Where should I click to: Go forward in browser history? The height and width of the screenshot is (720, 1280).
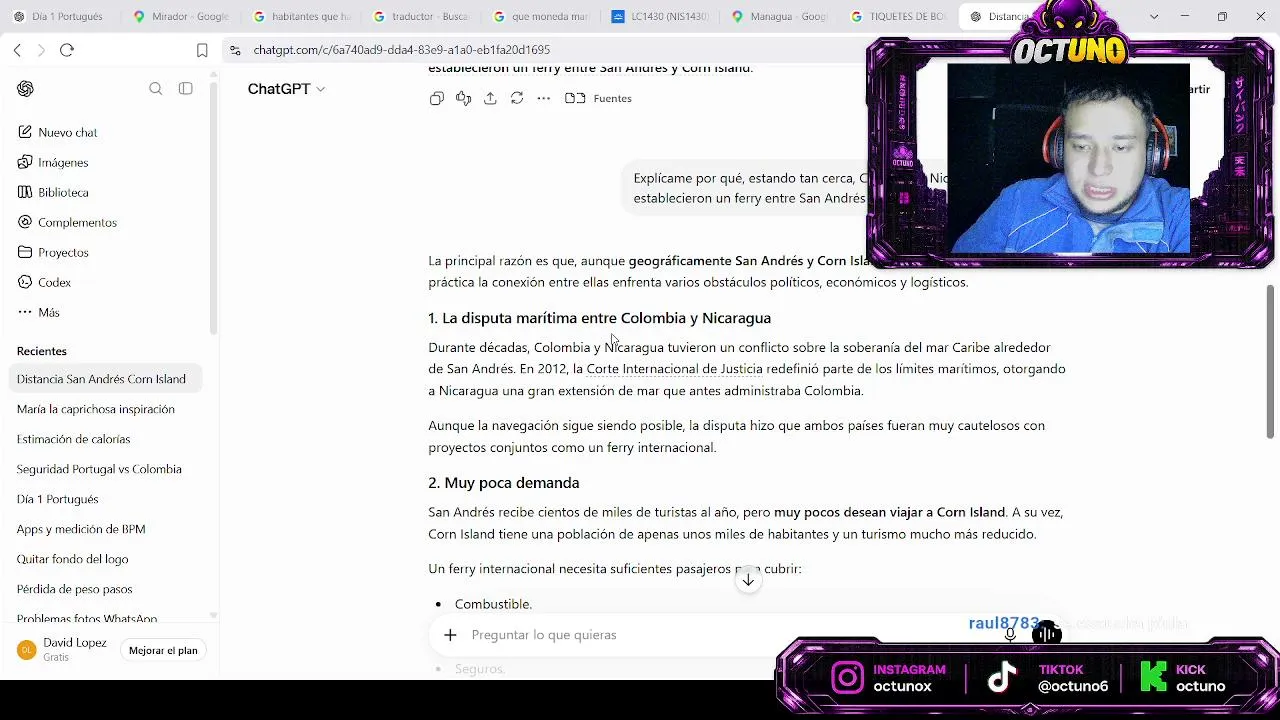click(41, 50)
